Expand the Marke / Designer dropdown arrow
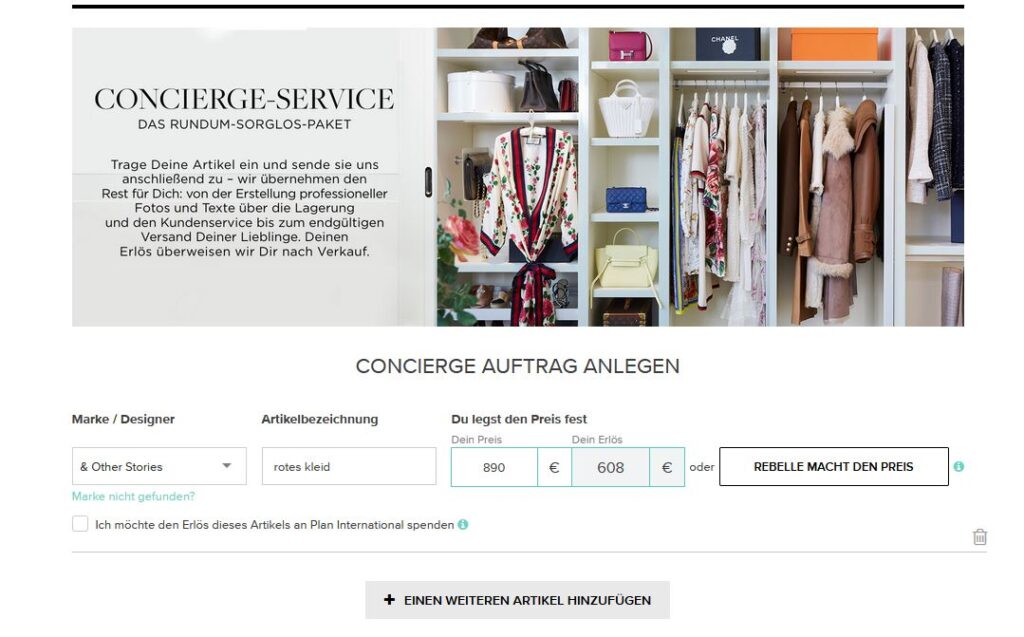The image size is (1024, 637). click(x=227, y=466)
